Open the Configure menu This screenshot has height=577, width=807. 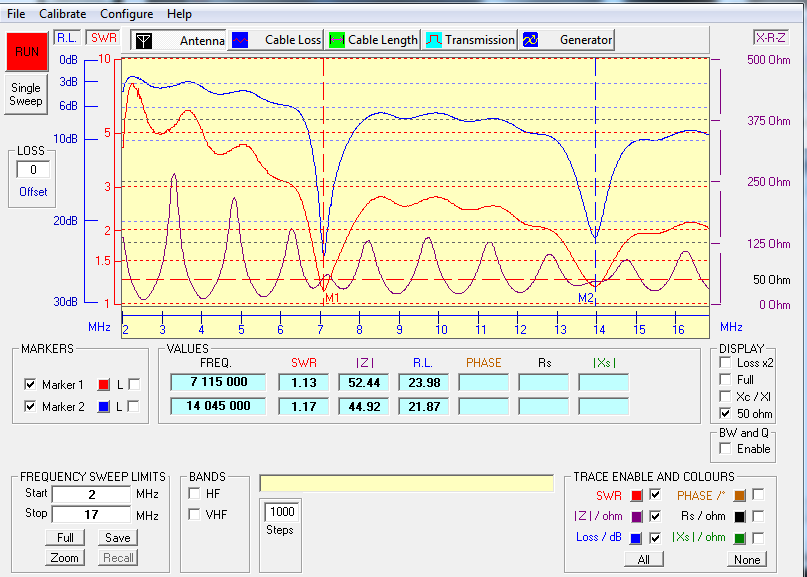[x=126, y=14]
